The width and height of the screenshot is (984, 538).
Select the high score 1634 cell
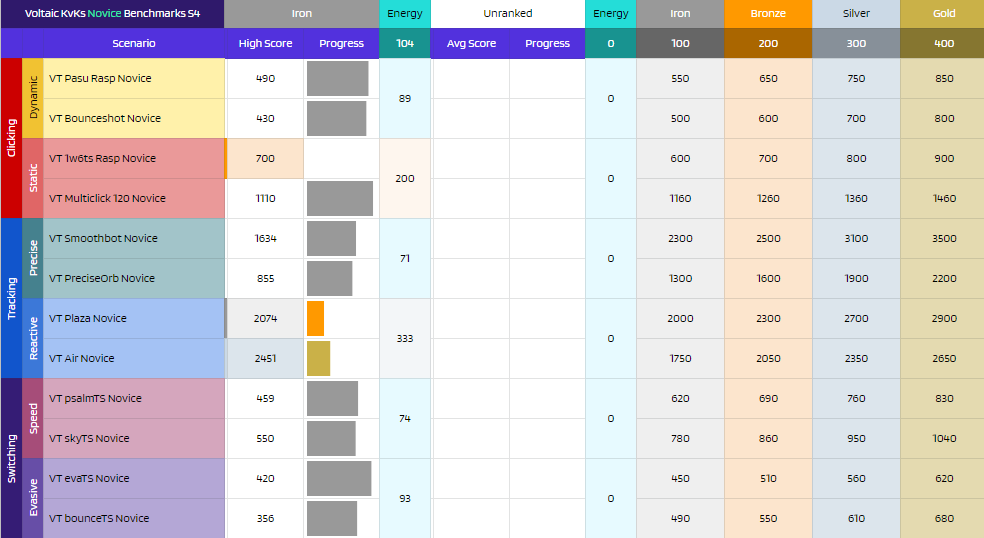pyautogui.click(x=265, y=239)
